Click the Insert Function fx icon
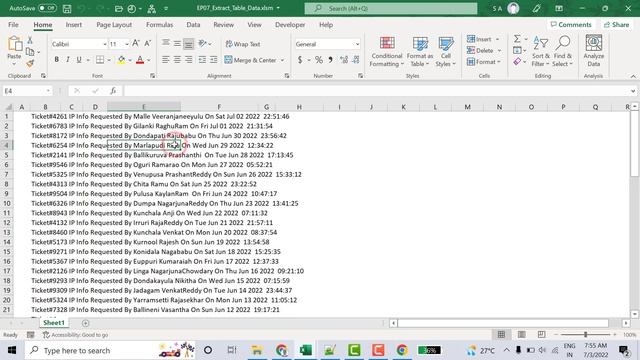The image size is (640, 360). tap(113, 91)
